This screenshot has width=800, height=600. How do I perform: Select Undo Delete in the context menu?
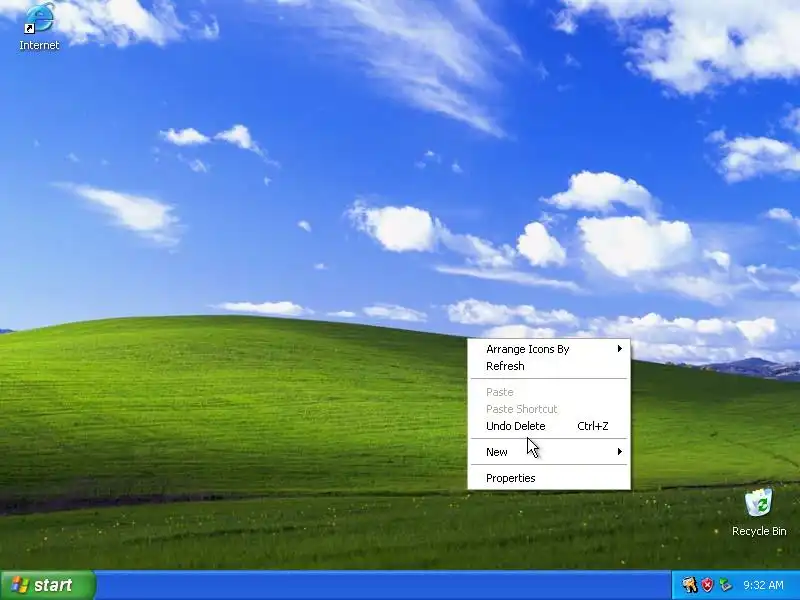pos(549,426)
